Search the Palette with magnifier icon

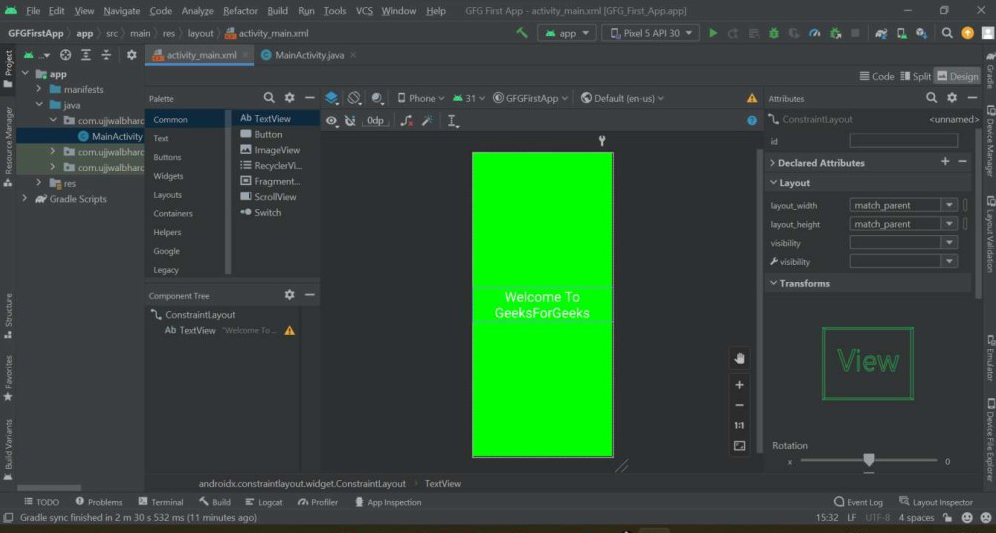click(x=269, y=98)
